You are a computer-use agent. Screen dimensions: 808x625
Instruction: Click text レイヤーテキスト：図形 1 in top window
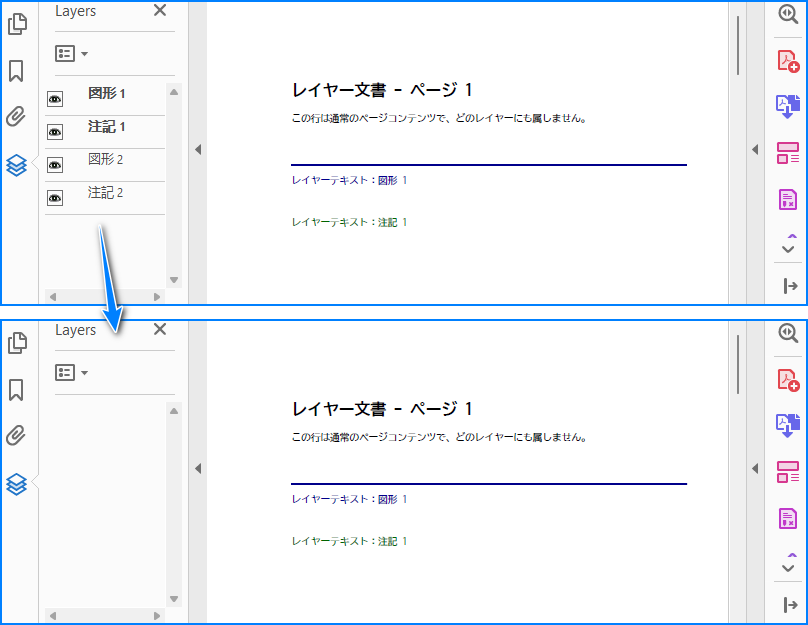(349, 180)
